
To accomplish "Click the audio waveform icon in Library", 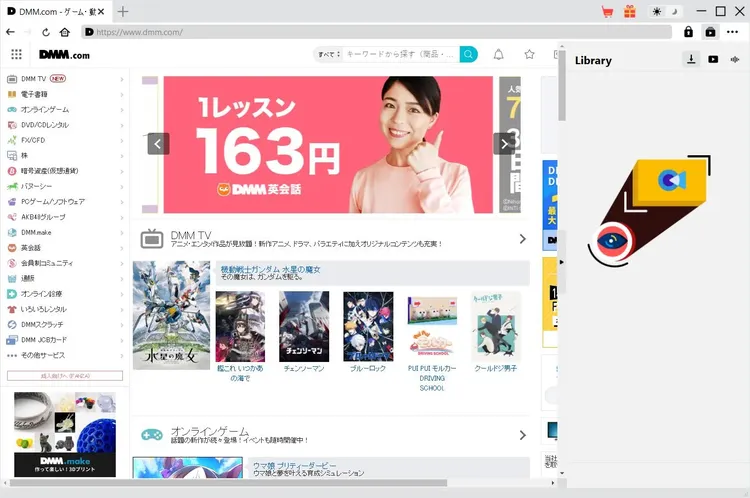I will pyautogui.click(x=736, y=60).
